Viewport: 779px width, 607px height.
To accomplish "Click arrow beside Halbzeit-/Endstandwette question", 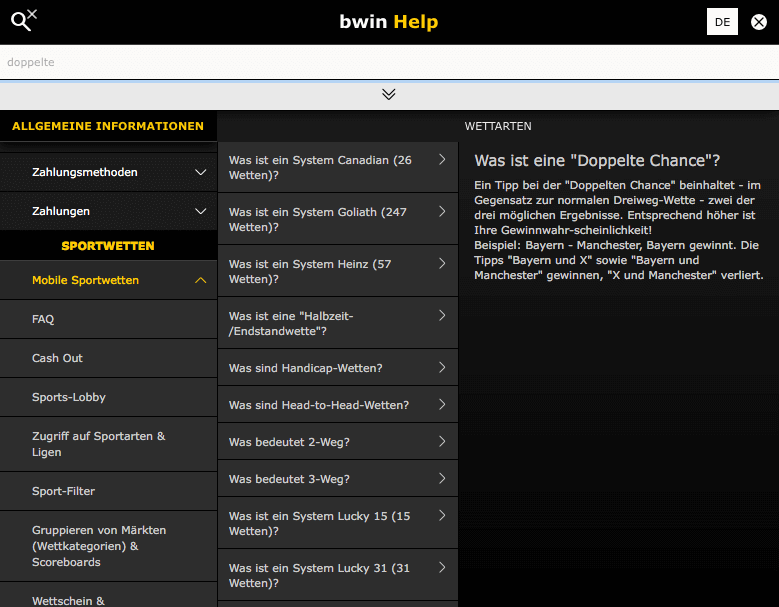I will coord(442,315).
